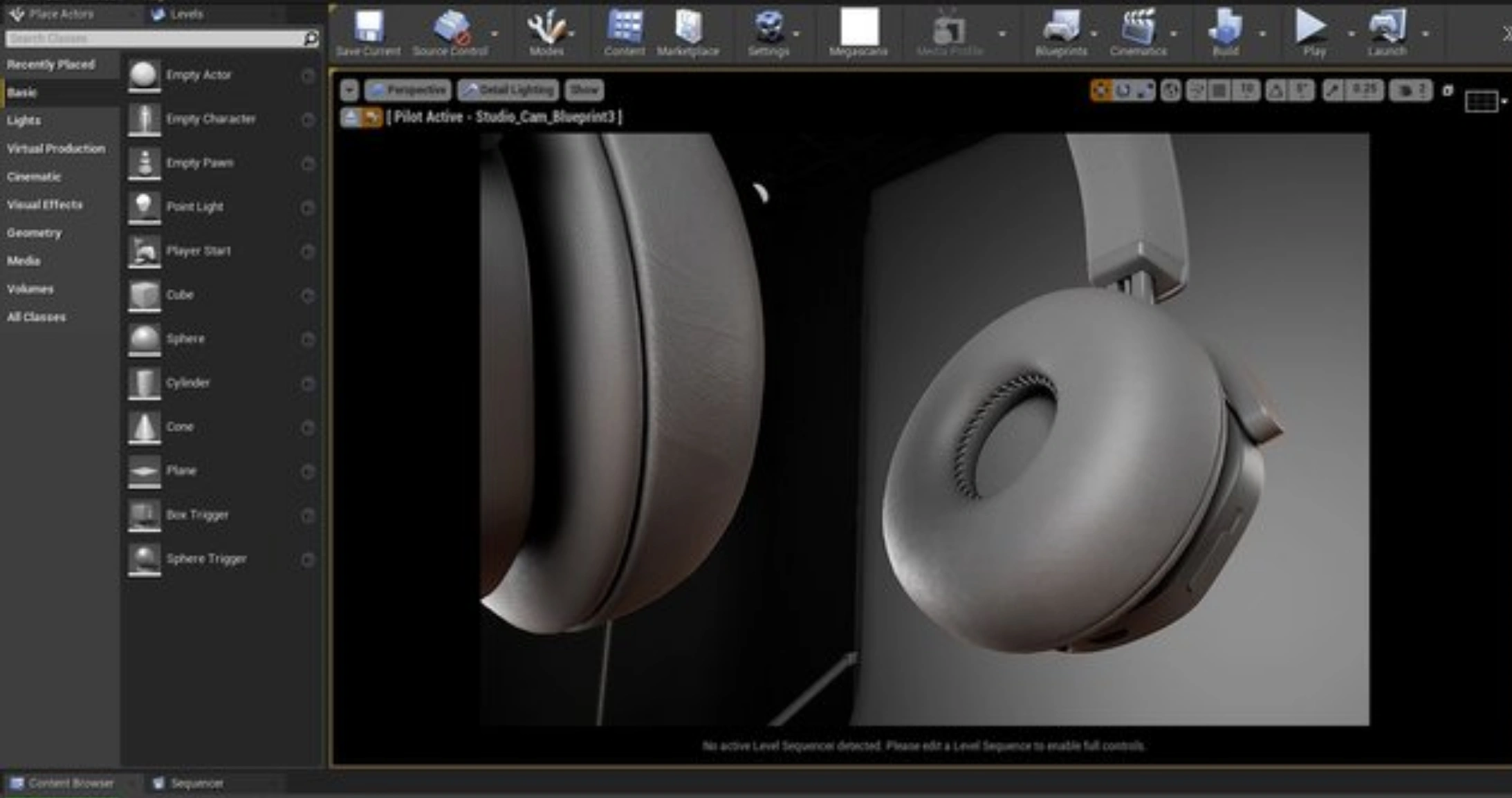Click the Empty Actor thumbnail
The width and height of the screenshot is (1512, 798).
[x=144, y=75]
